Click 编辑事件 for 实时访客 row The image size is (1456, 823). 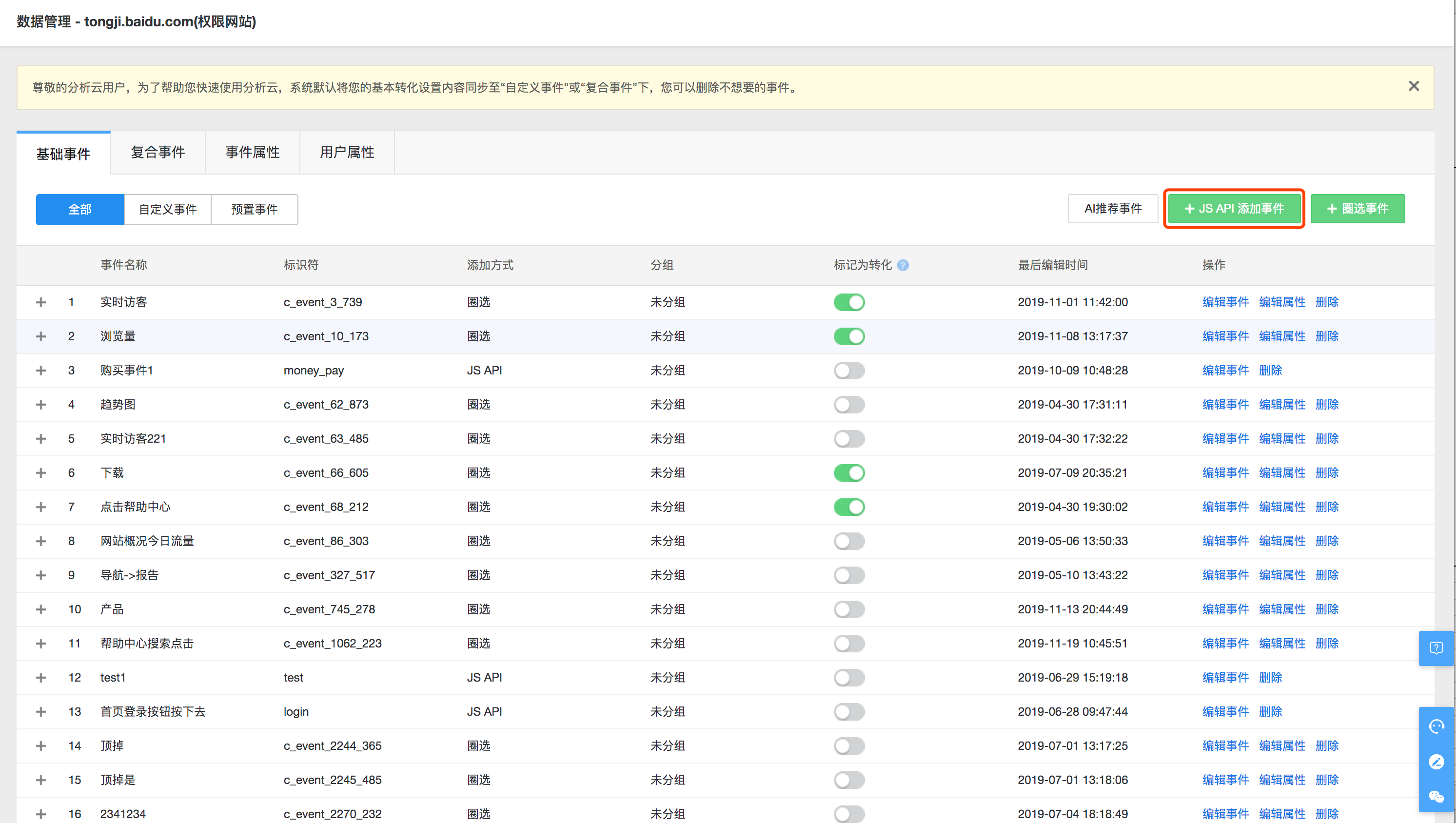tap(1225, 302)
